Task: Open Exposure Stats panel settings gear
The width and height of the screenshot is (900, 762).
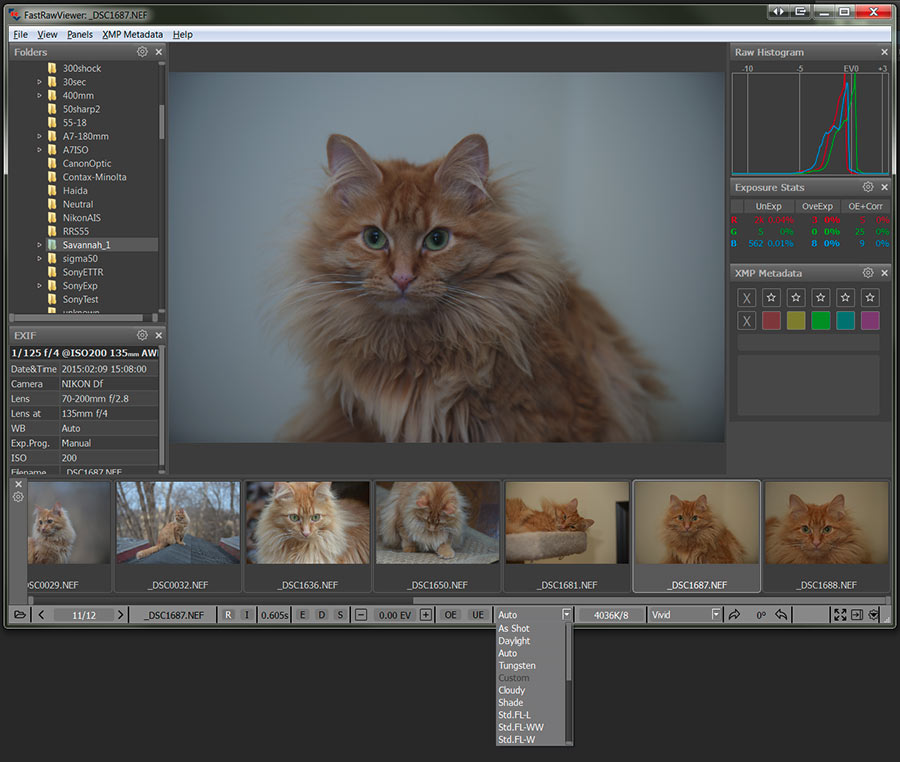Action: pos(868,187)
